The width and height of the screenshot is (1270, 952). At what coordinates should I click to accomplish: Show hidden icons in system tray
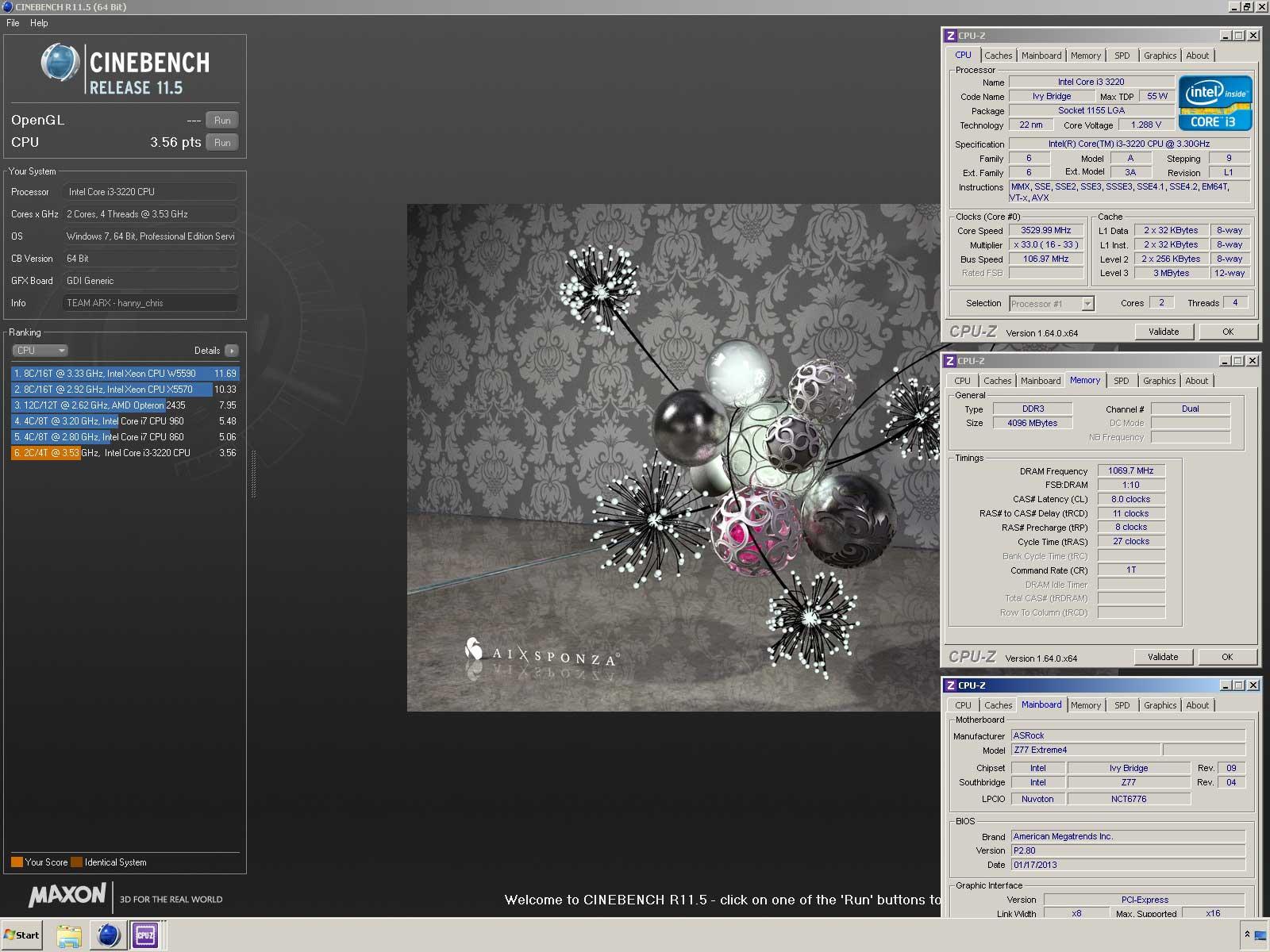[1247, 935]
